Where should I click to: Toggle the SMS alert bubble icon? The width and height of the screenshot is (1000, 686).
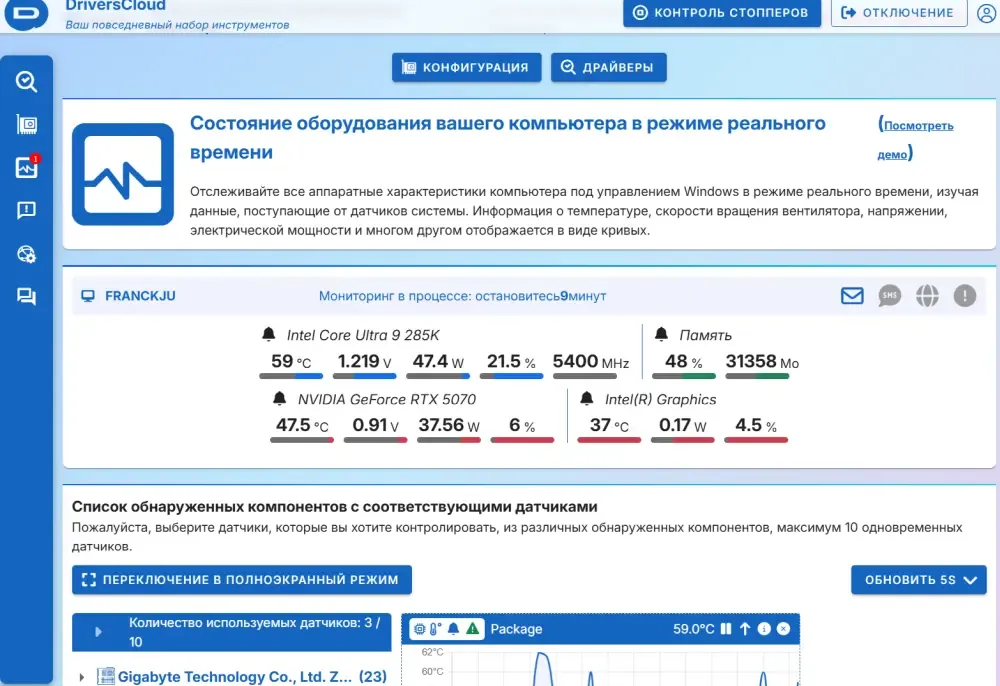tap(890, 296)
